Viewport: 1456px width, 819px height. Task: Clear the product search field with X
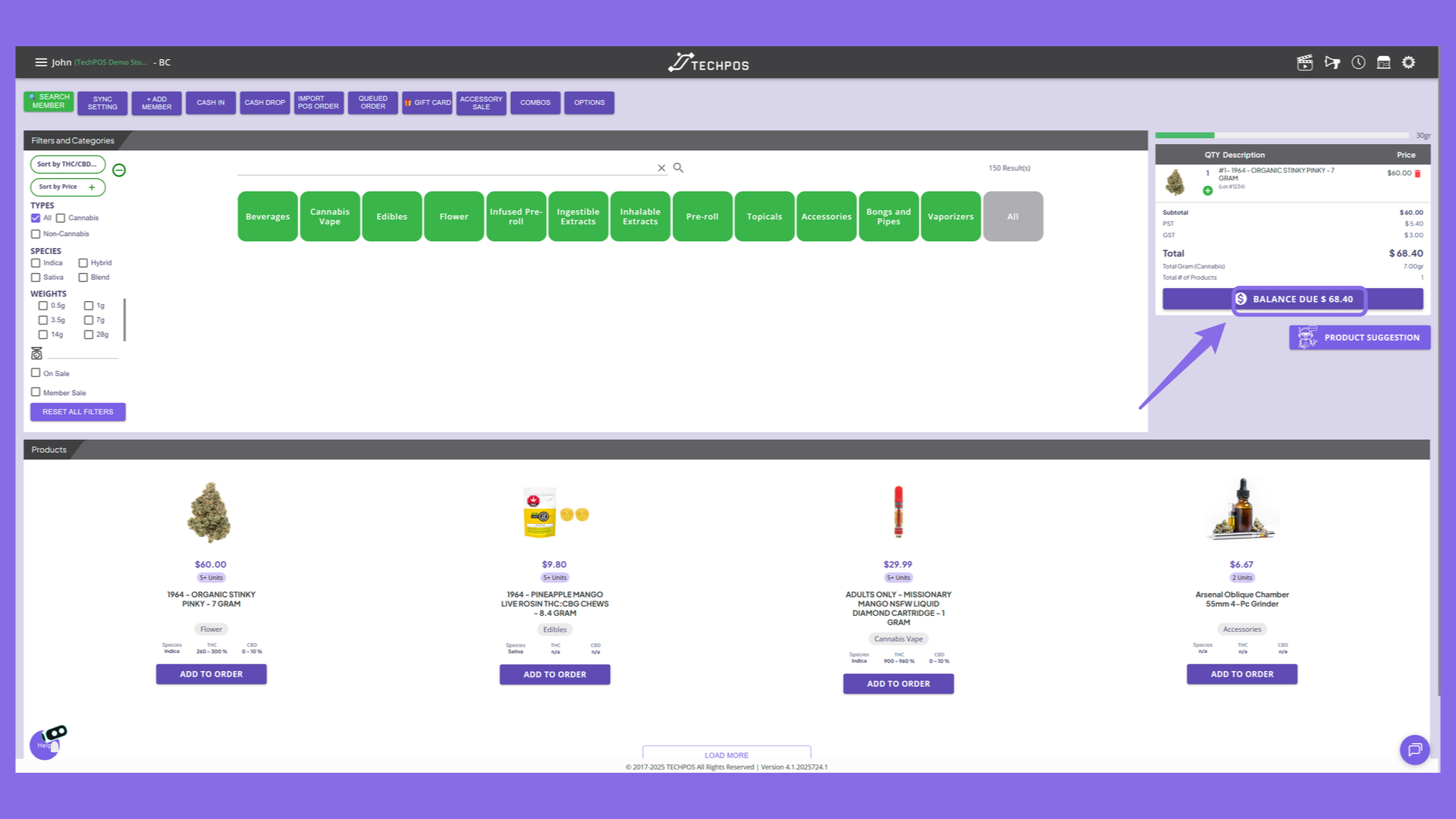[x=661, y=168]
